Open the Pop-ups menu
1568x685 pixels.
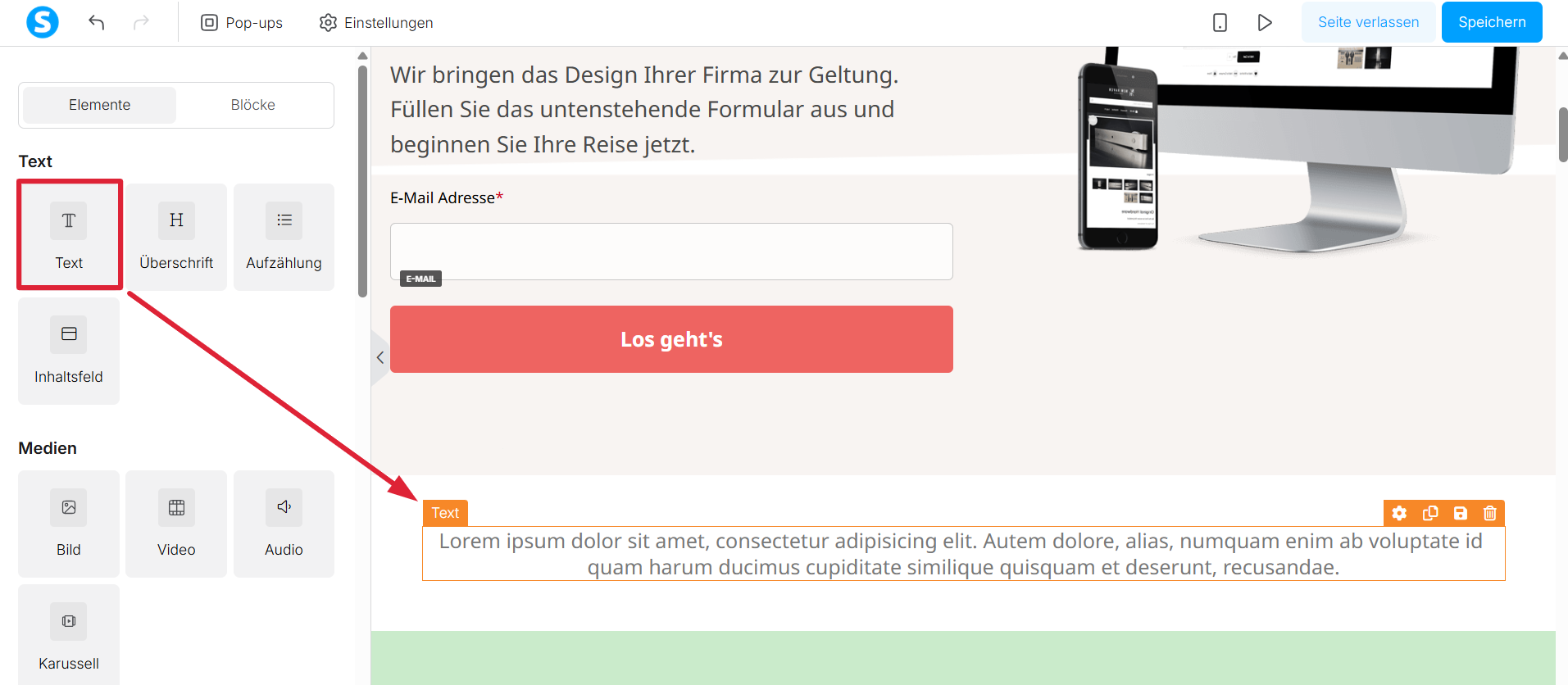click(x=242, y=23)
